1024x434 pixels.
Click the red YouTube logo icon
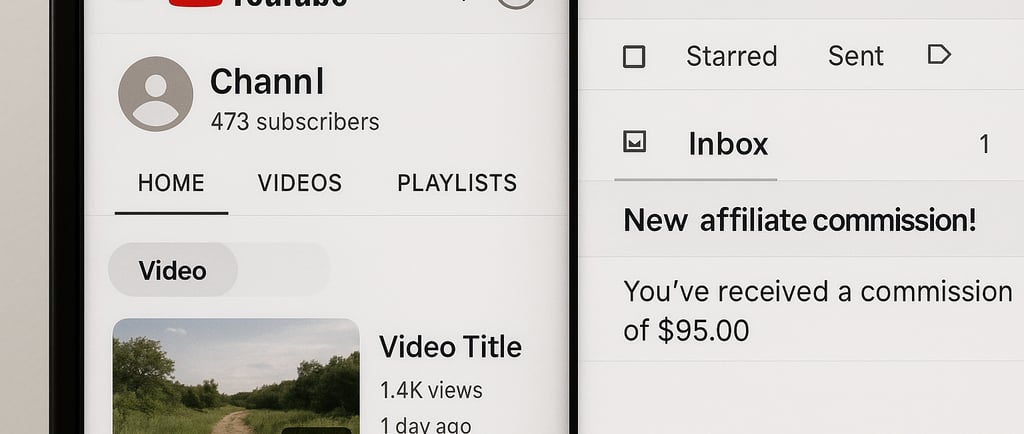point(195,3)
